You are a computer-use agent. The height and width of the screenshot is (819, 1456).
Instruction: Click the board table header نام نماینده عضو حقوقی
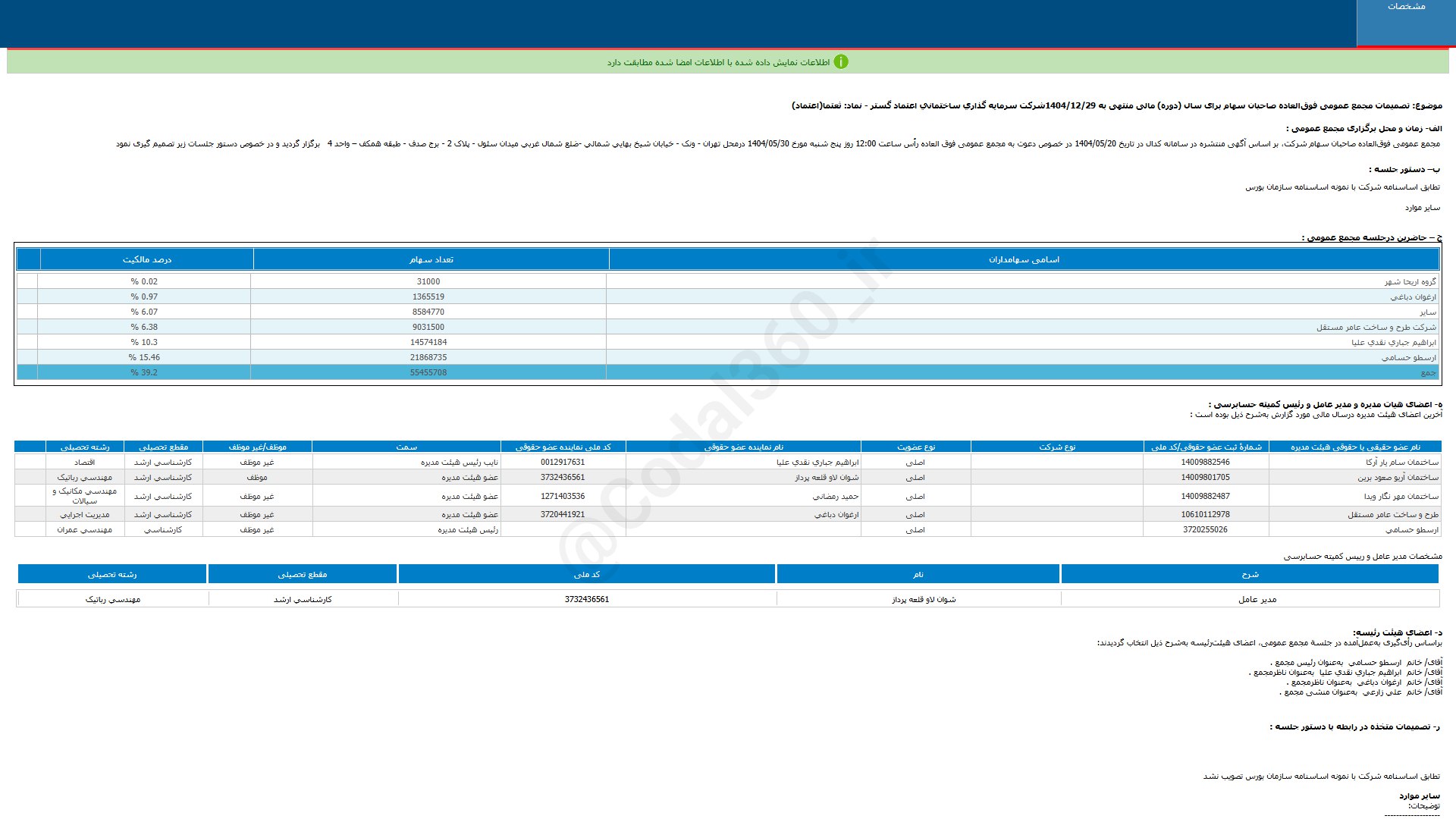(743, 447)
